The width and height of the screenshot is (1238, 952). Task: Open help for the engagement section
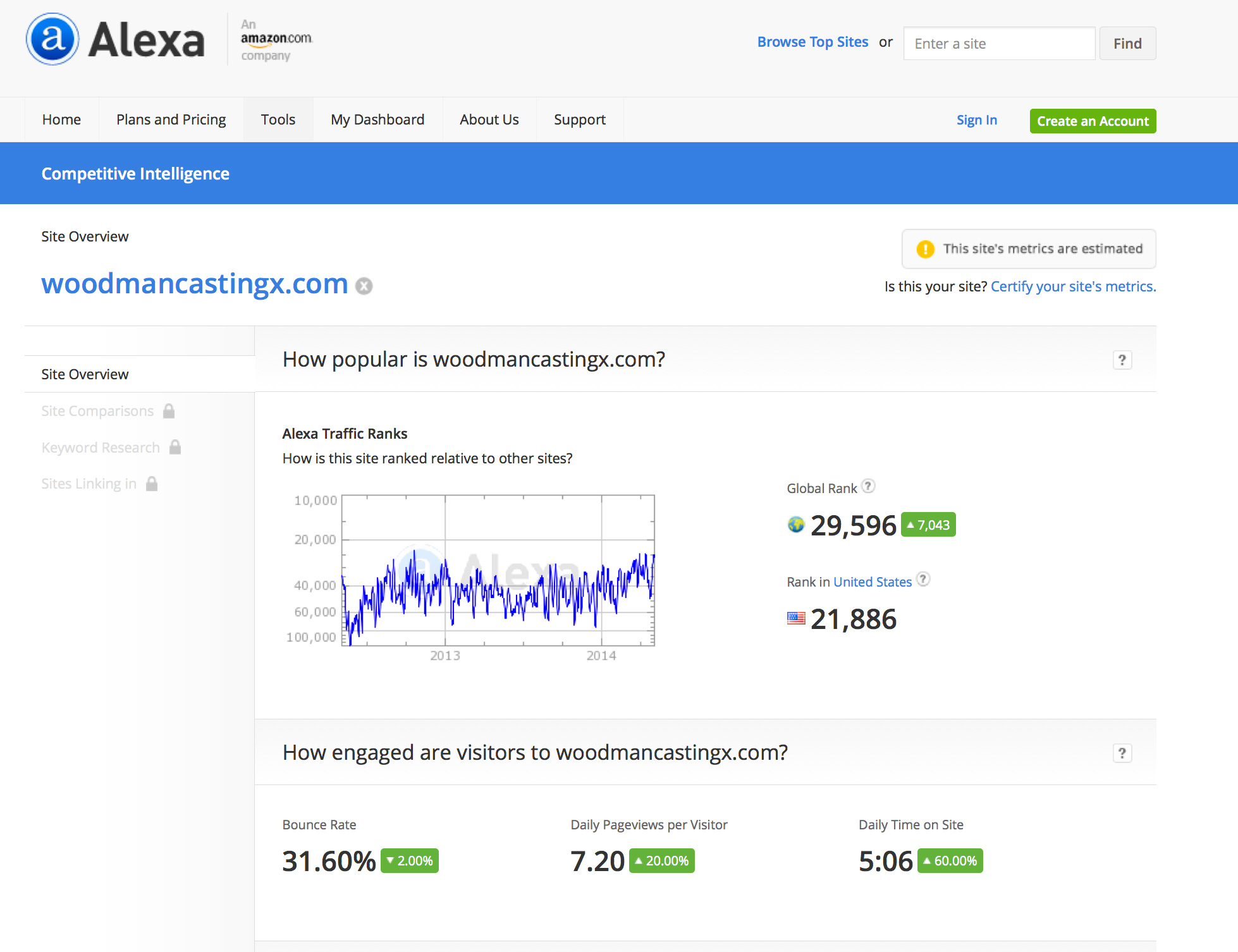pos(1122,753)
